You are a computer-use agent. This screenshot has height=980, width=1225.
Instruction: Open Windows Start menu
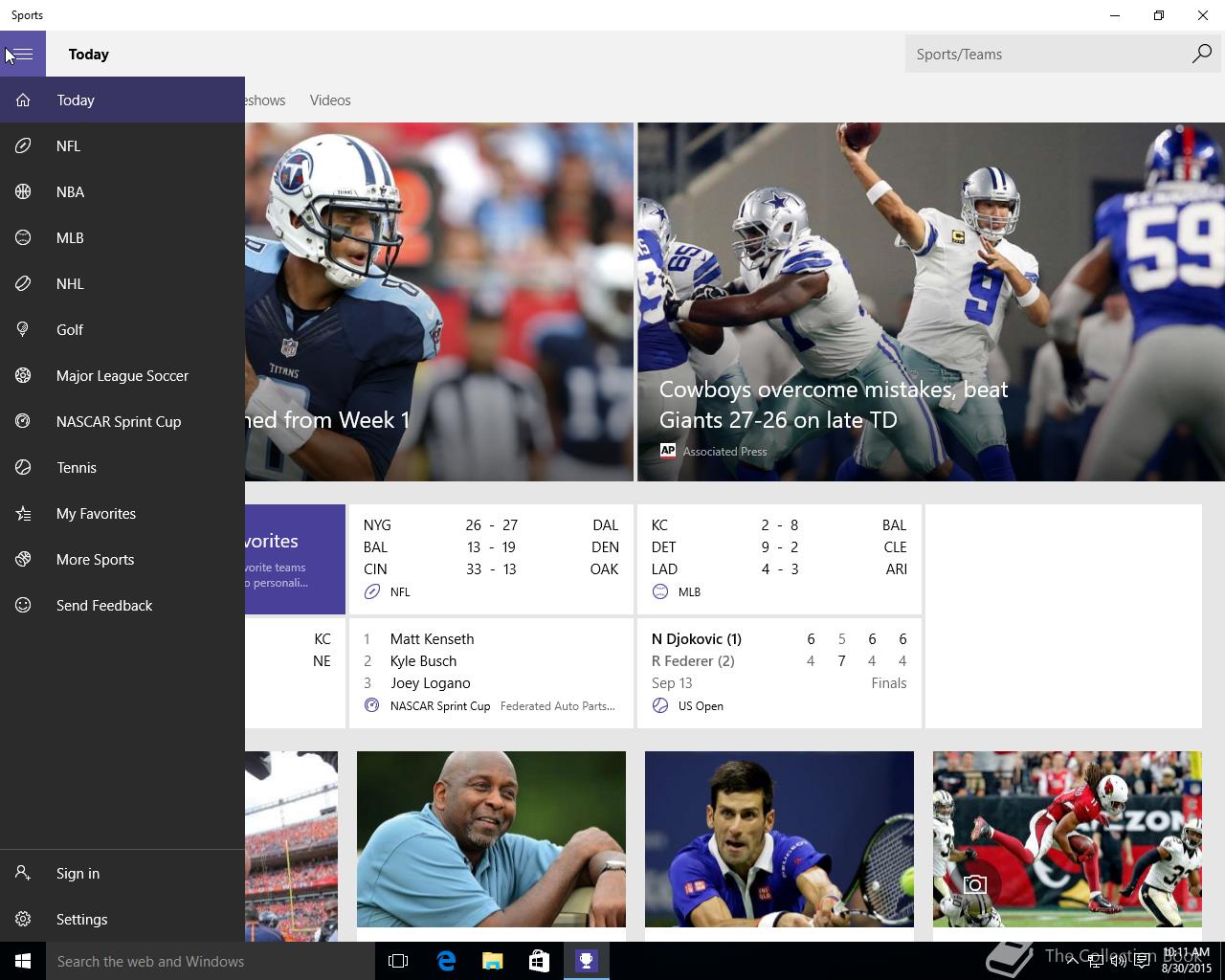tap(23, 961)
